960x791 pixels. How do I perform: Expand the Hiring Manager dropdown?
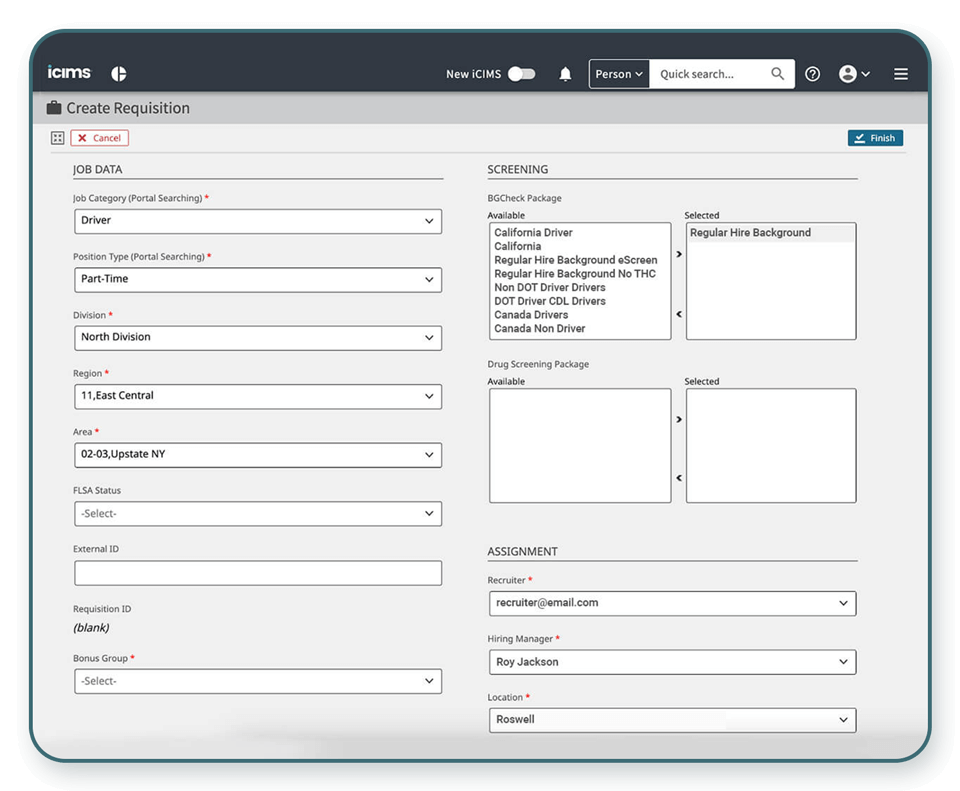pos(671,662)
